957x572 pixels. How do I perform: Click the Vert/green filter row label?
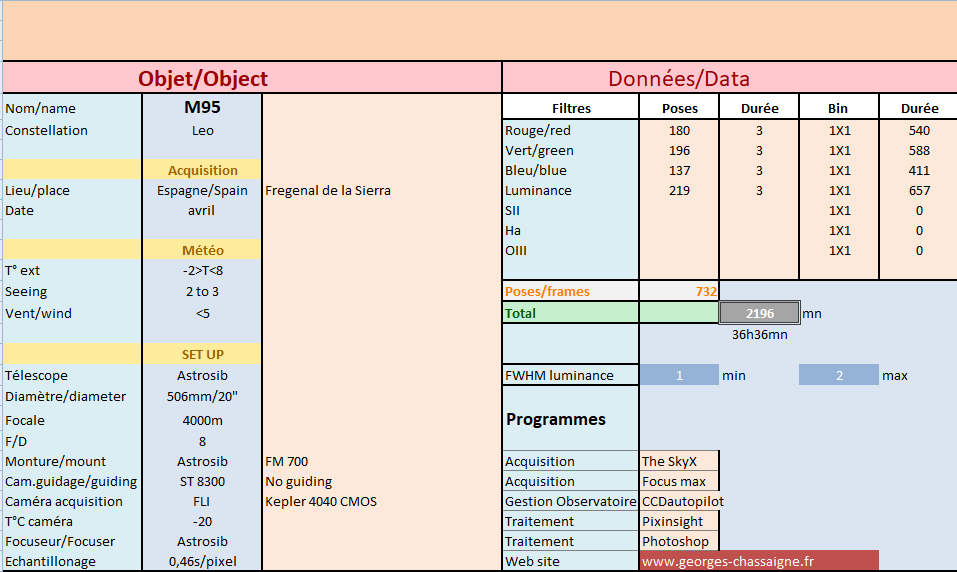[x=570, y=150]
